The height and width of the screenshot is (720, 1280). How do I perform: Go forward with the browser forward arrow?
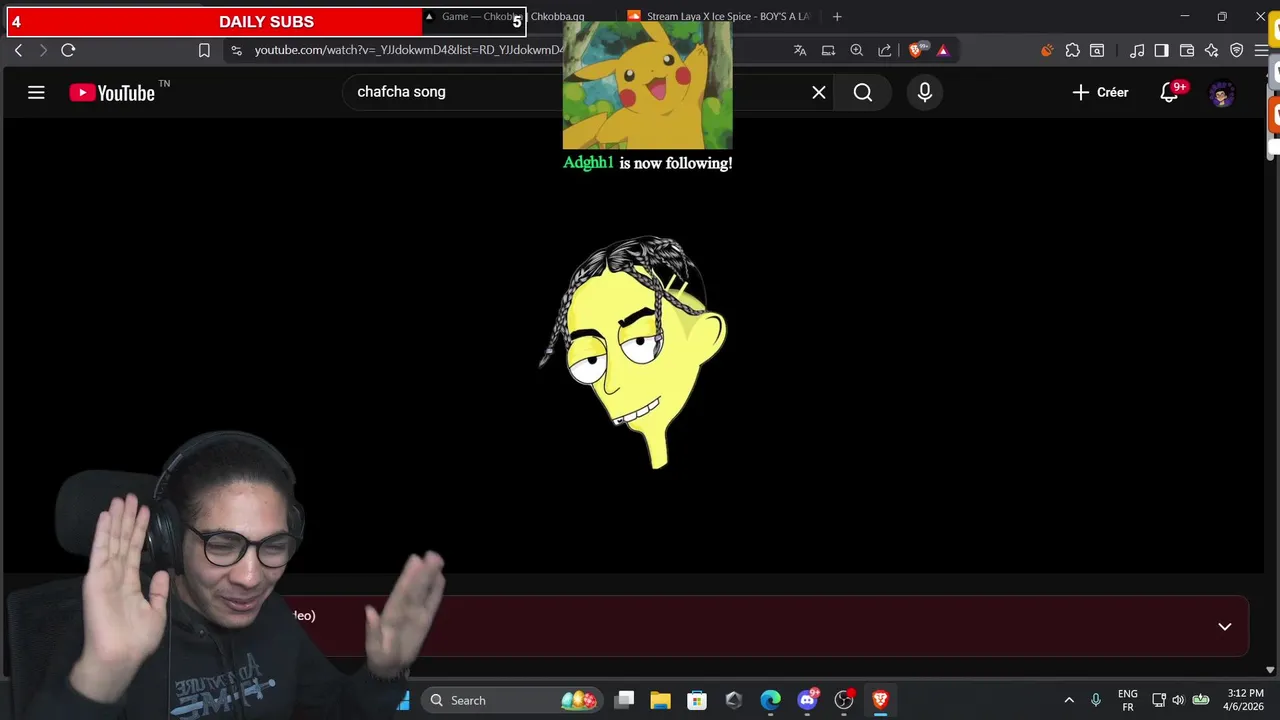coord(42,50)
